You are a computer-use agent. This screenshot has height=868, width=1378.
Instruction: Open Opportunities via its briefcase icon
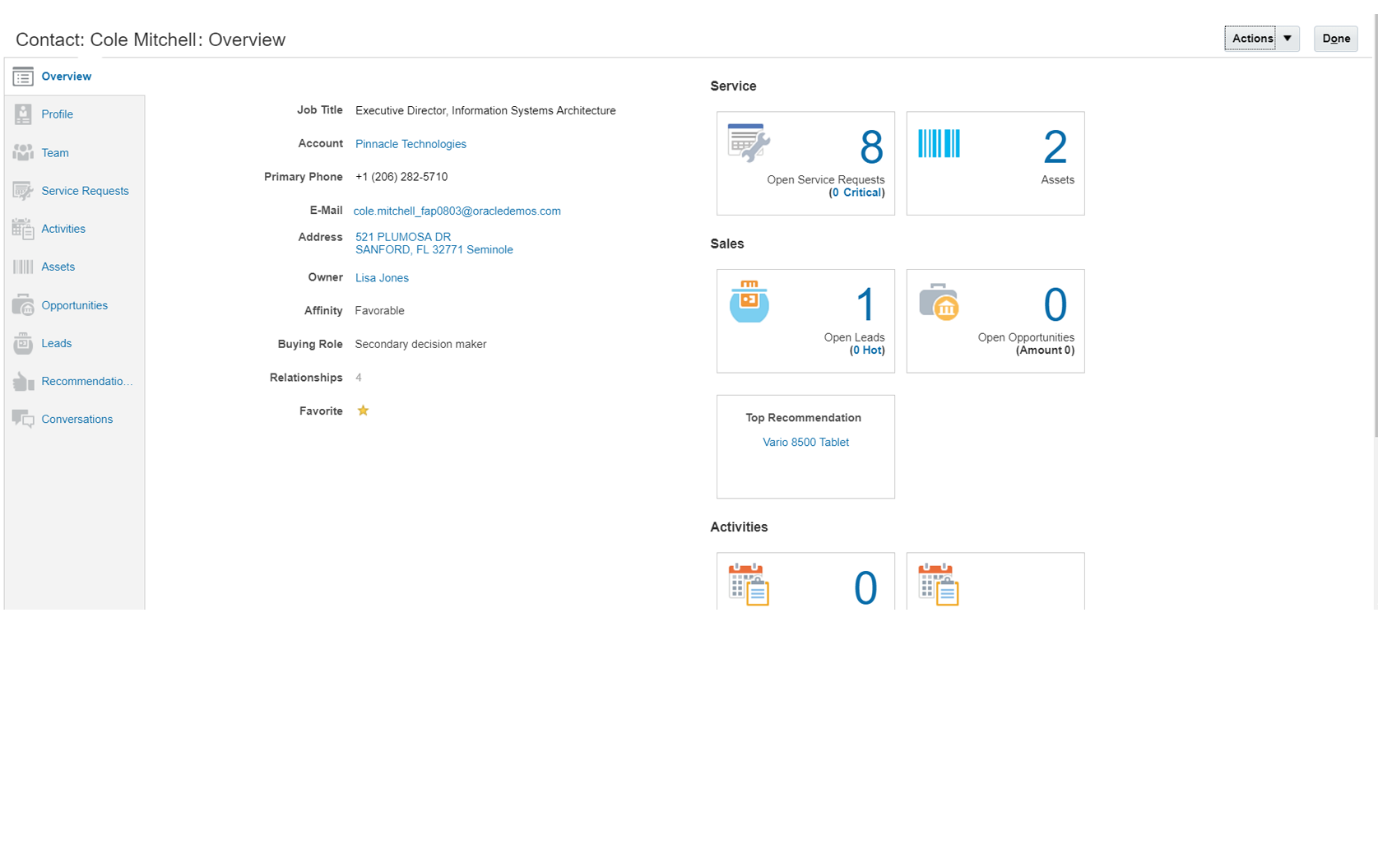pos(23,304)
